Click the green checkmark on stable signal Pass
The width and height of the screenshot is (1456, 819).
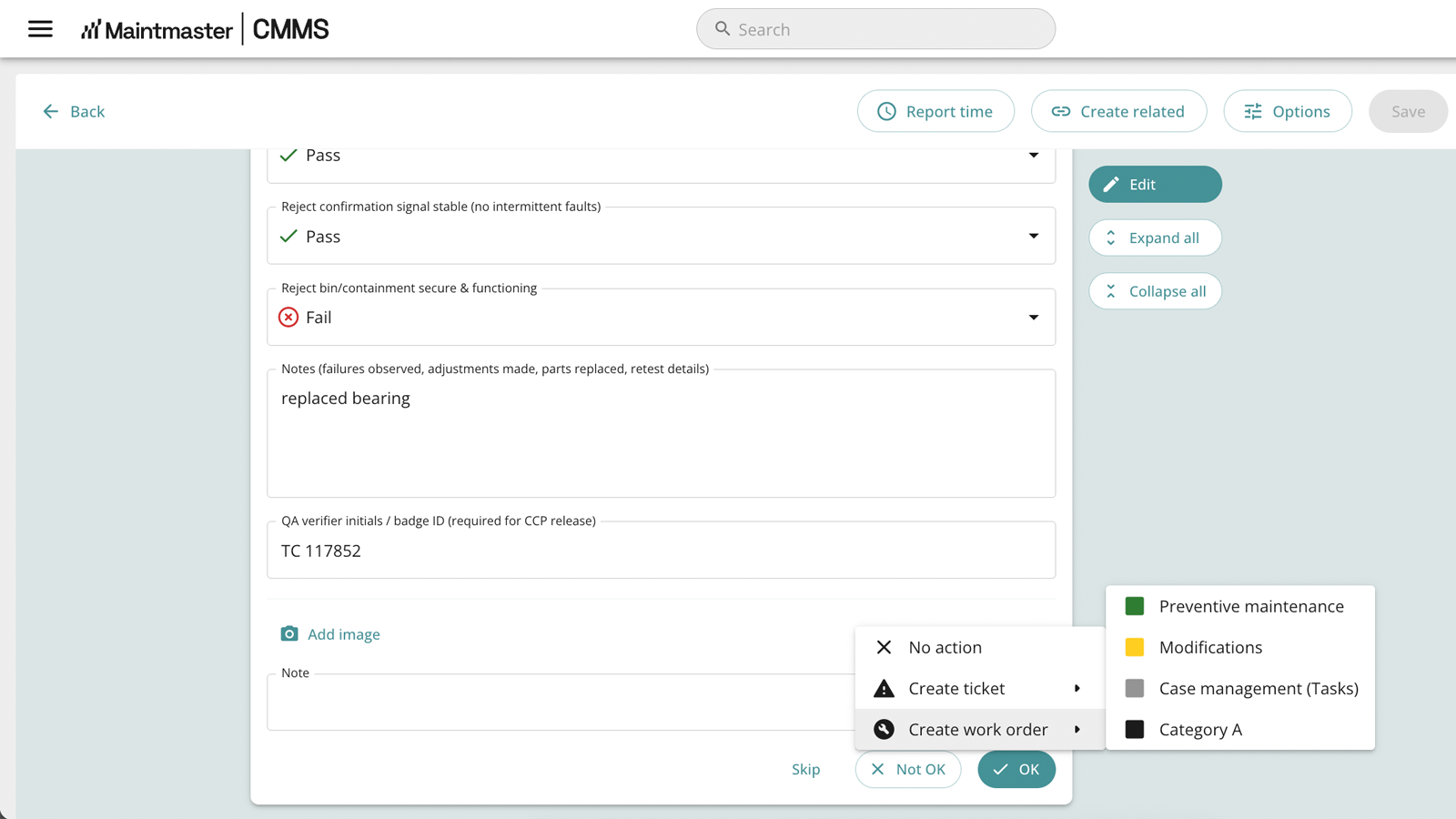pyautogui.click(x=288, y=236)
